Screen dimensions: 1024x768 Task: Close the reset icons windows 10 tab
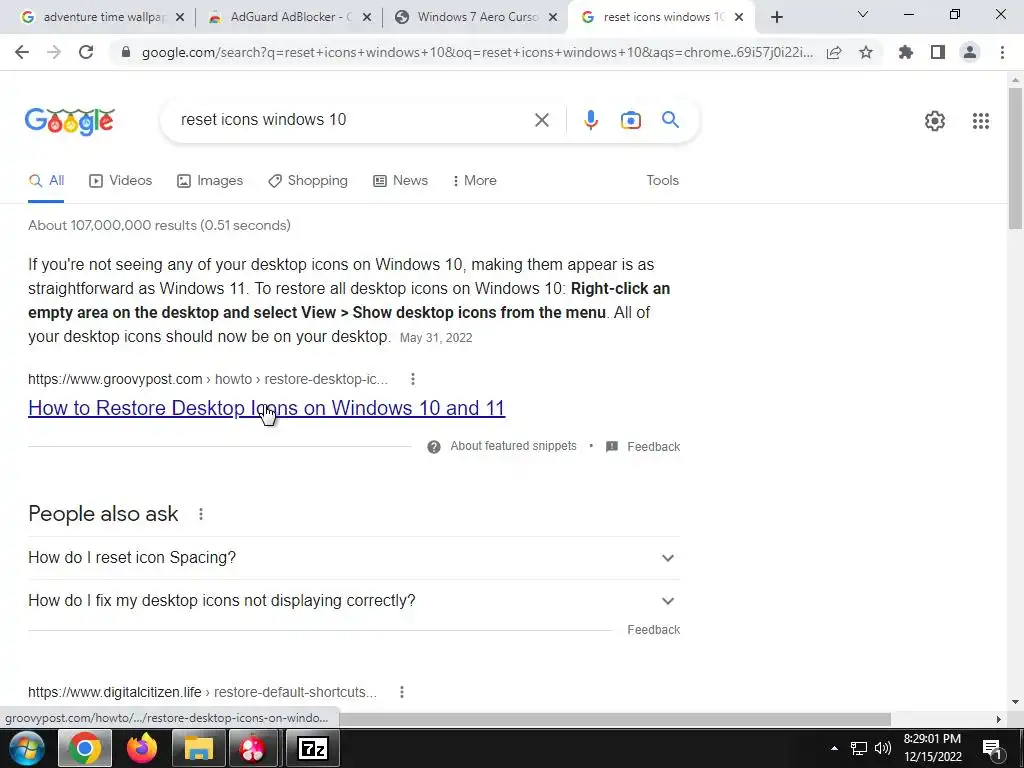[739, 18]
